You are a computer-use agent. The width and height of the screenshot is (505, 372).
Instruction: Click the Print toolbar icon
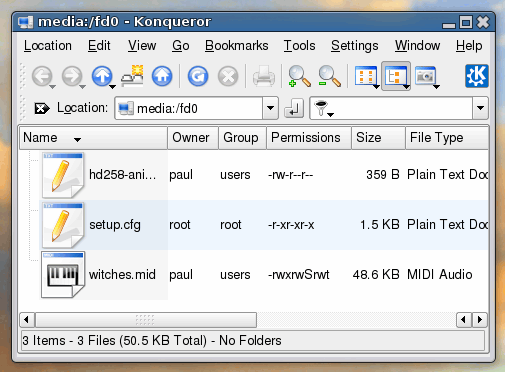264,76
